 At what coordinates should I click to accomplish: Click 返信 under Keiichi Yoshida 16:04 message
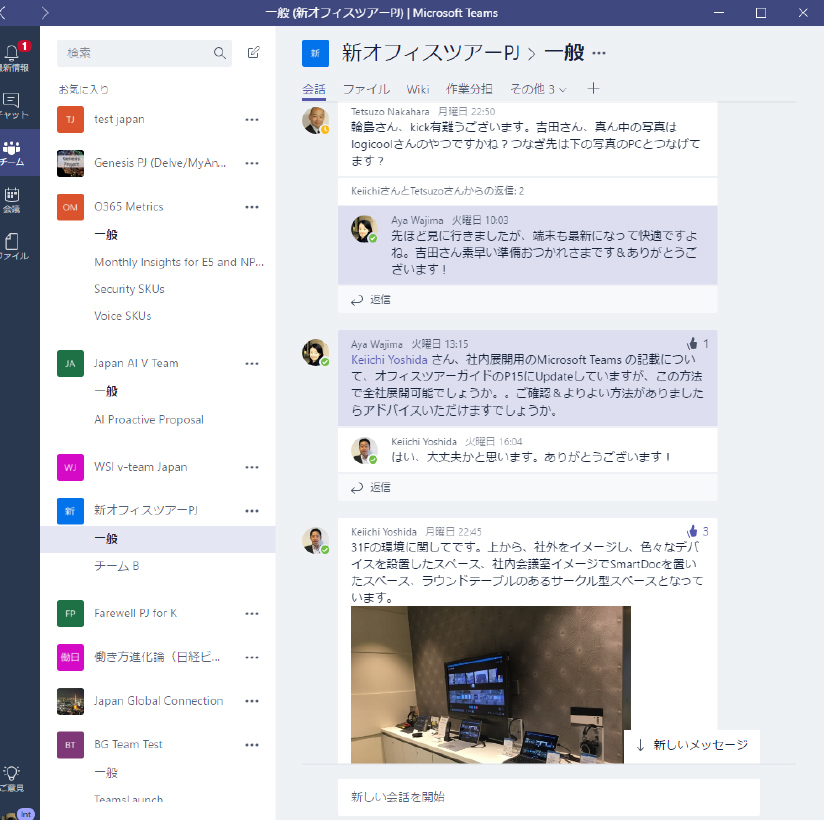[x=371, y=487]
